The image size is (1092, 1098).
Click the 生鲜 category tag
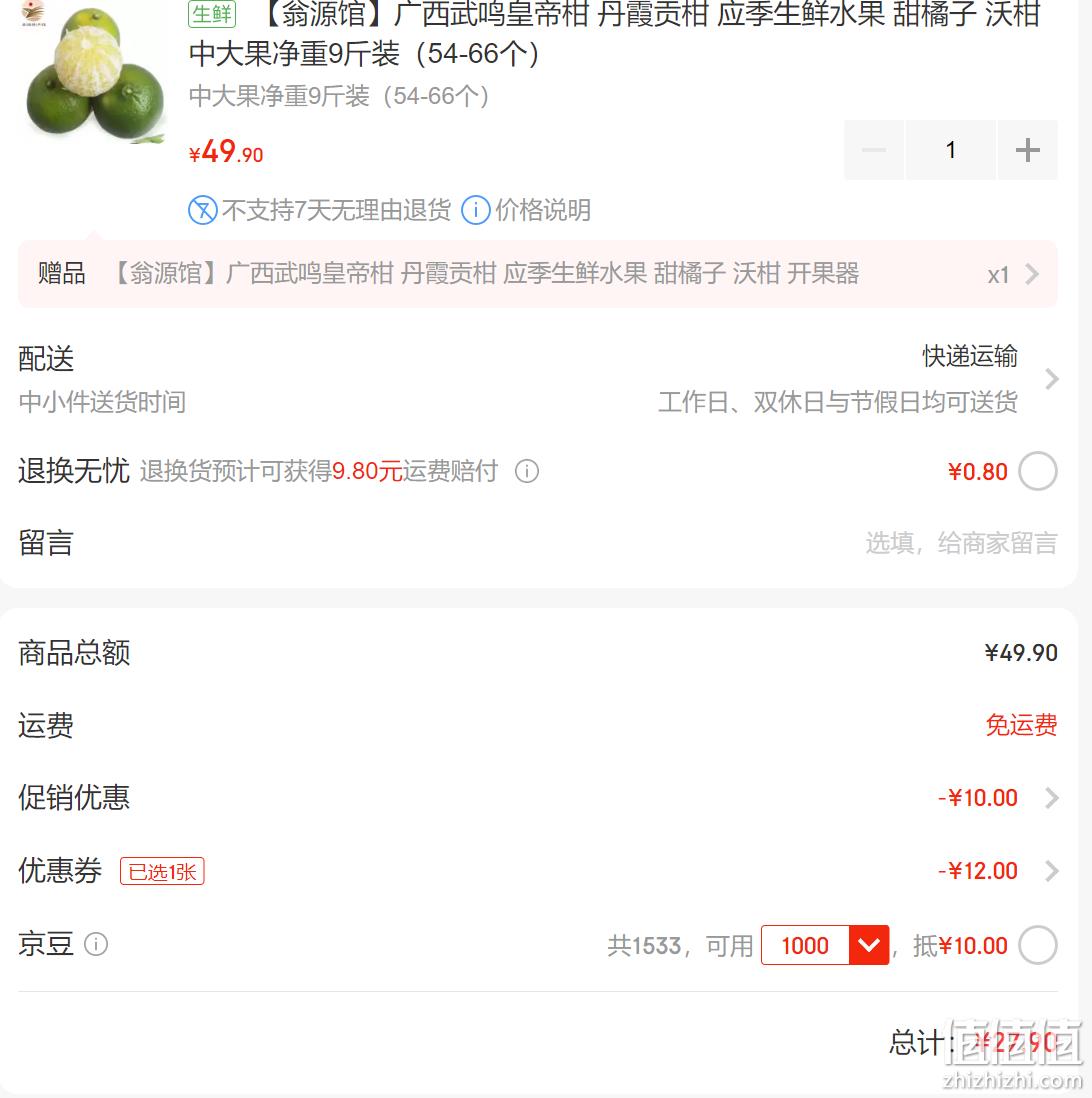[x=212, y=13]
